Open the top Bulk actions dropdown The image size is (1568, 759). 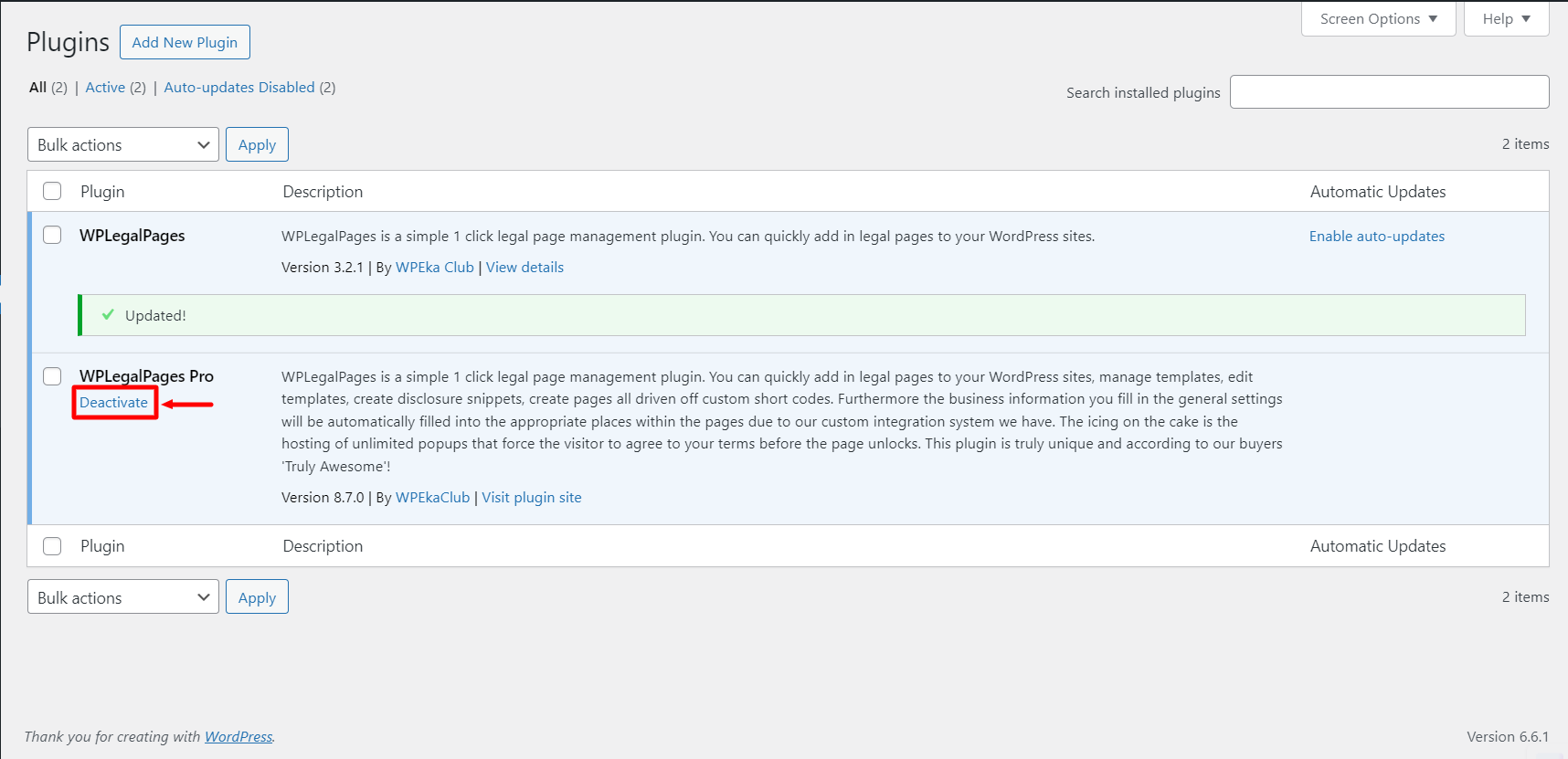coord(123,144)
